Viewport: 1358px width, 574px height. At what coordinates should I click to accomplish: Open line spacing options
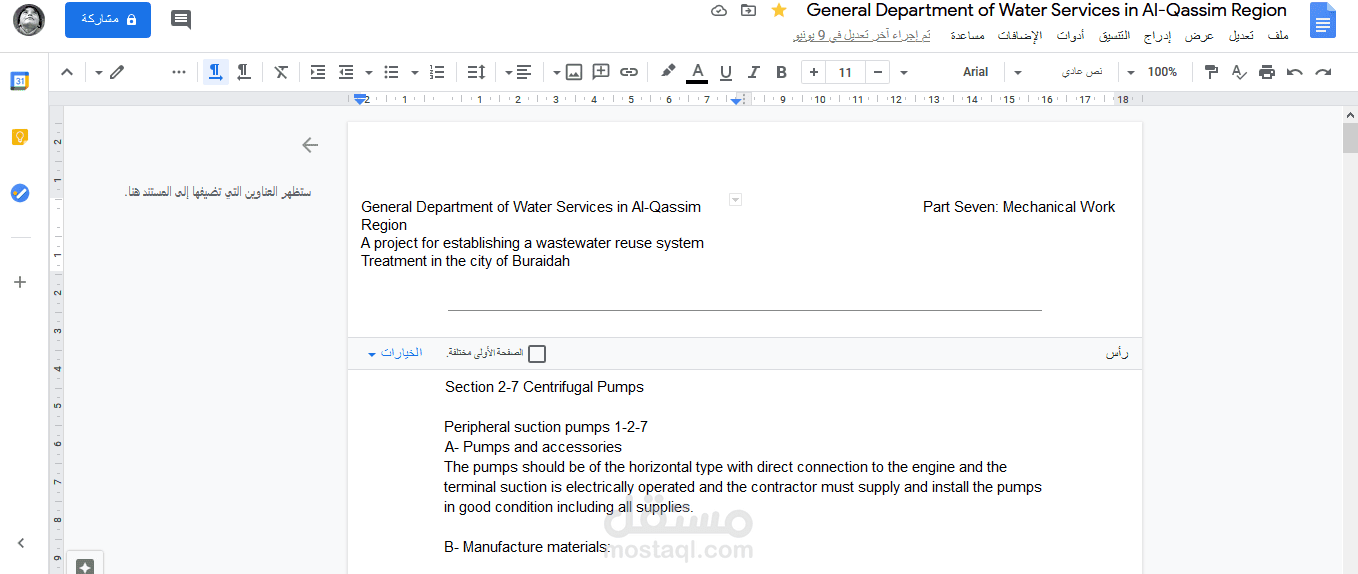(x=476, y=72)
